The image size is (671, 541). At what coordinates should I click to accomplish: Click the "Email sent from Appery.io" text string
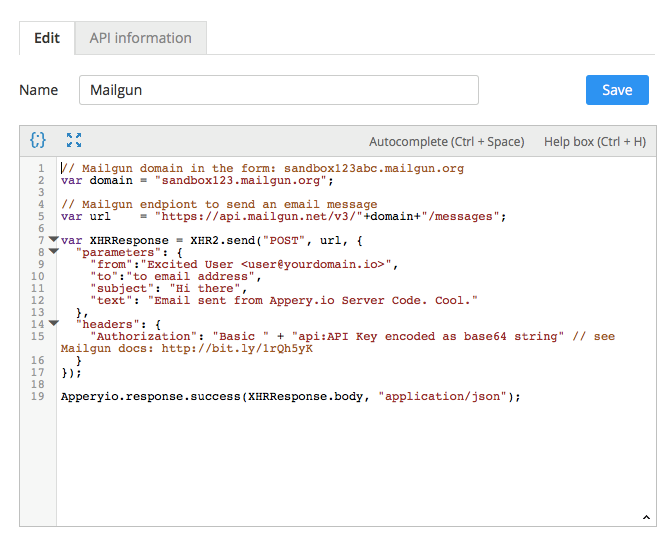[x=312, y=300]
